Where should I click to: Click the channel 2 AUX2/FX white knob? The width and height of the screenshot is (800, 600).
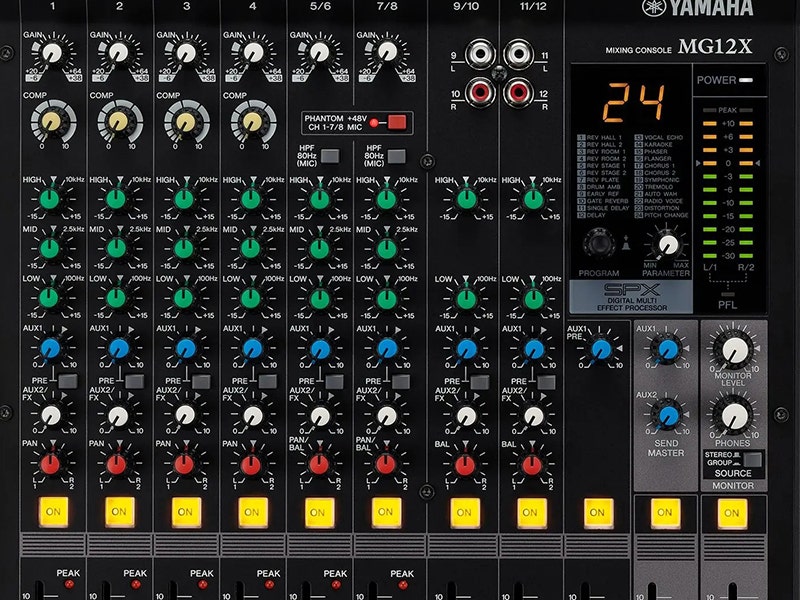pyautogui.click(x=118, y=416)
